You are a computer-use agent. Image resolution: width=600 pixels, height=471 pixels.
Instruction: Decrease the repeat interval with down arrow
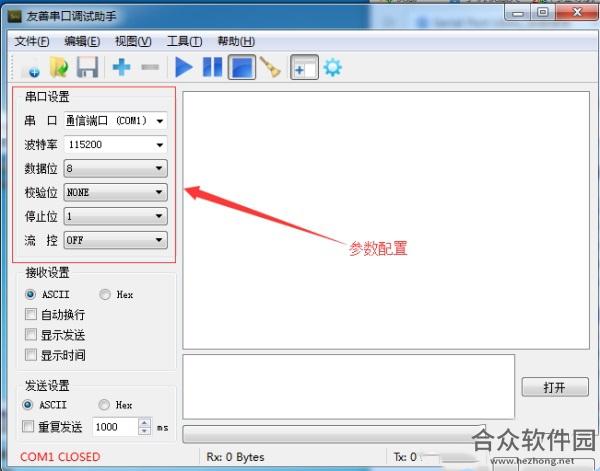(x=144, y=431)
